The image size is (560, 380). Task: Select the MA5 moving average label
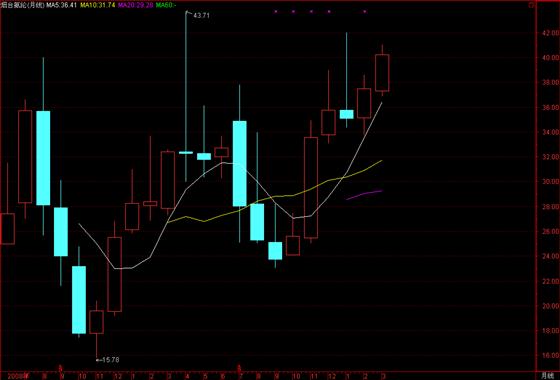(x=61, y=5)
